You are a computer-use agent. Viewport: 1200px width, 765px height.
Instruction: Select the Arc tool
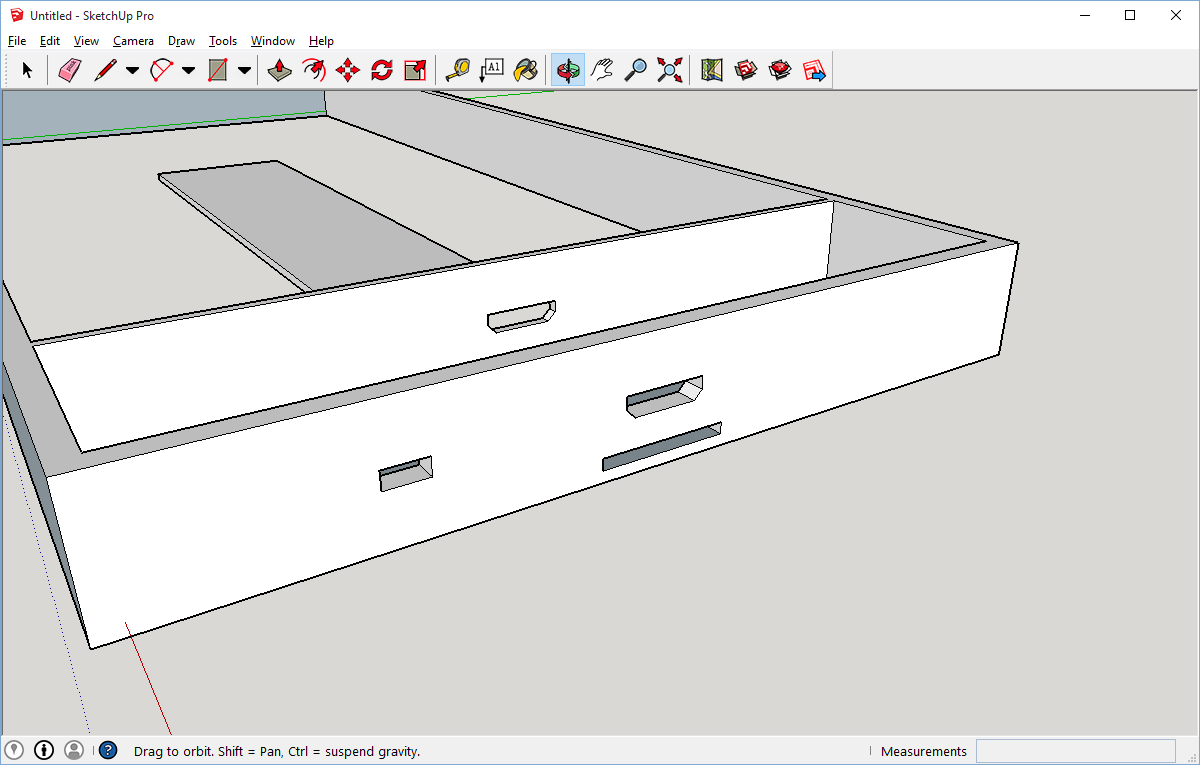161,70
